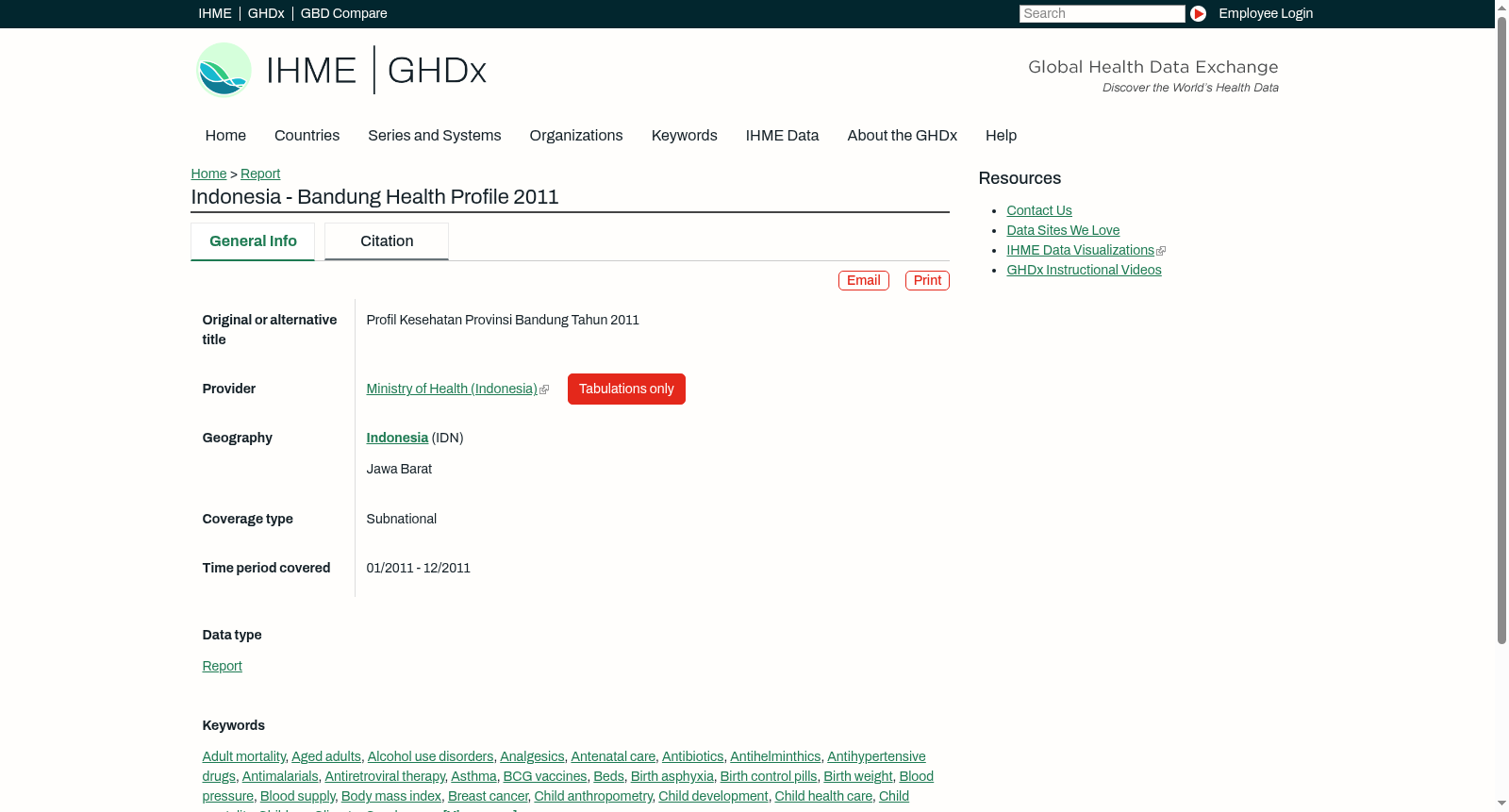
Task: Click the Antibiotics keyword
Action: click(692, 756)
